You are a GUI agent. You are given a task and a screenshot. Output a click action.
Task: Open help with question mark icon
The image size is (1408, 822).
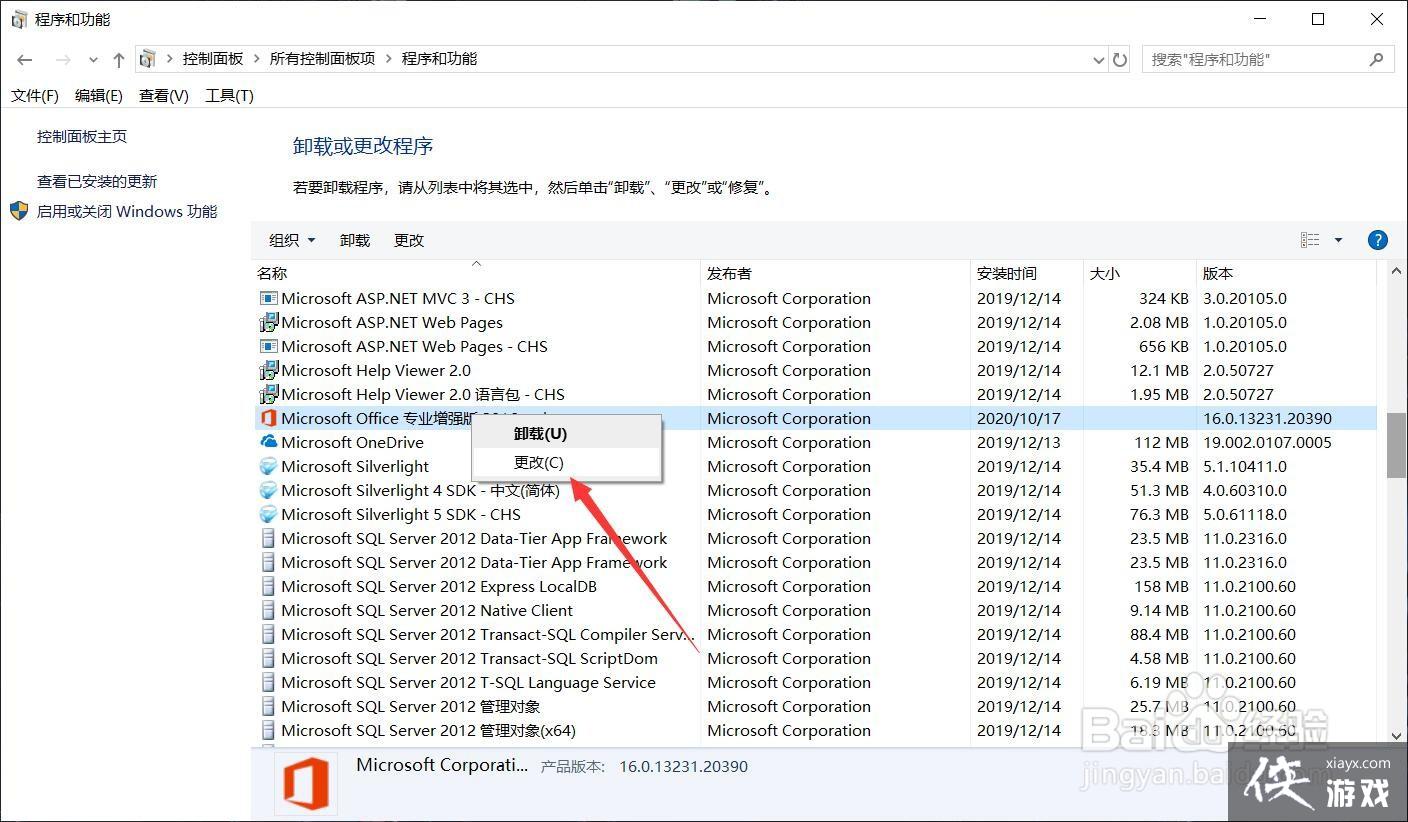coord(1377,240)
